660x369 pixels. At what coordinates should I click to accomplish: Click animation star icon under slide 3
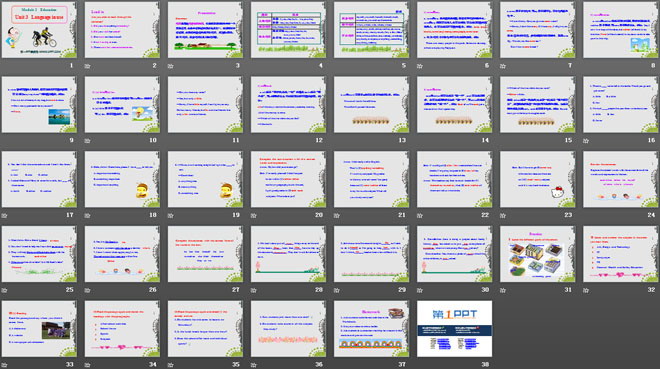(170, 66)
